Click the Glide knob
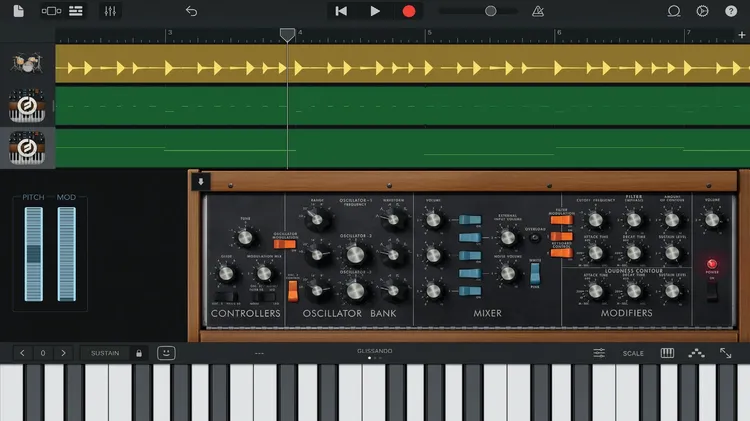This screenshot has height=421, width=750. [226, 274]
